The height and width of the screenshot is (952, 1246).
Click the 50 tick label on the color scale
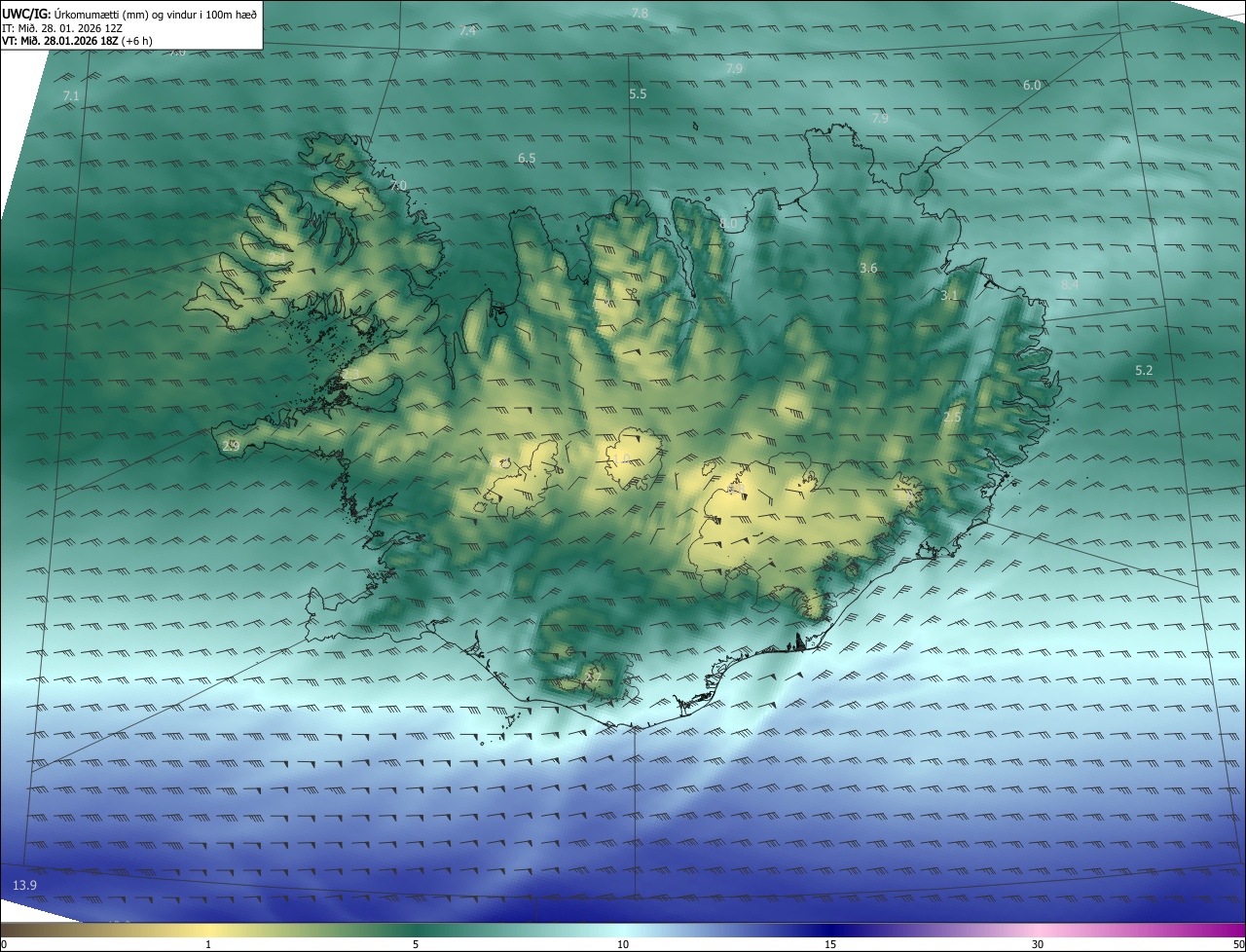[x=1238, y=944]
